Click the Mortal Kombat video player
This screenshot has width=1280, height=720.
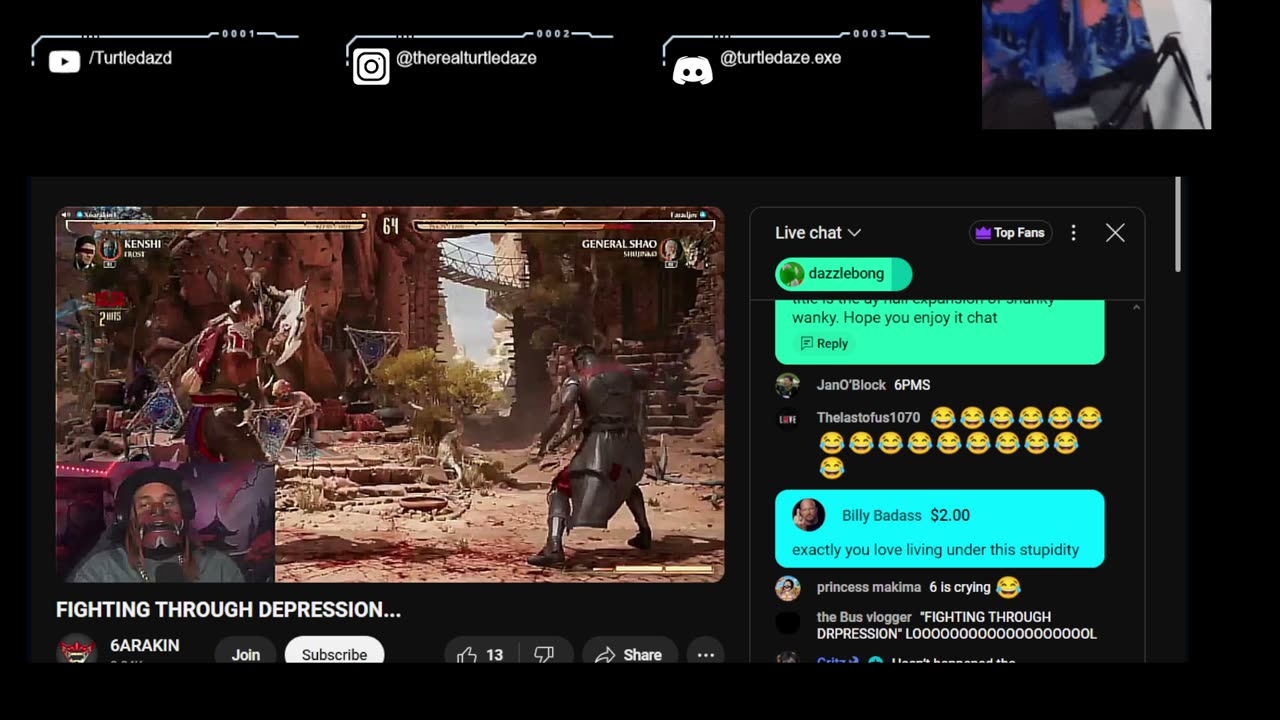pyautogui.click(x=390, y=394)
